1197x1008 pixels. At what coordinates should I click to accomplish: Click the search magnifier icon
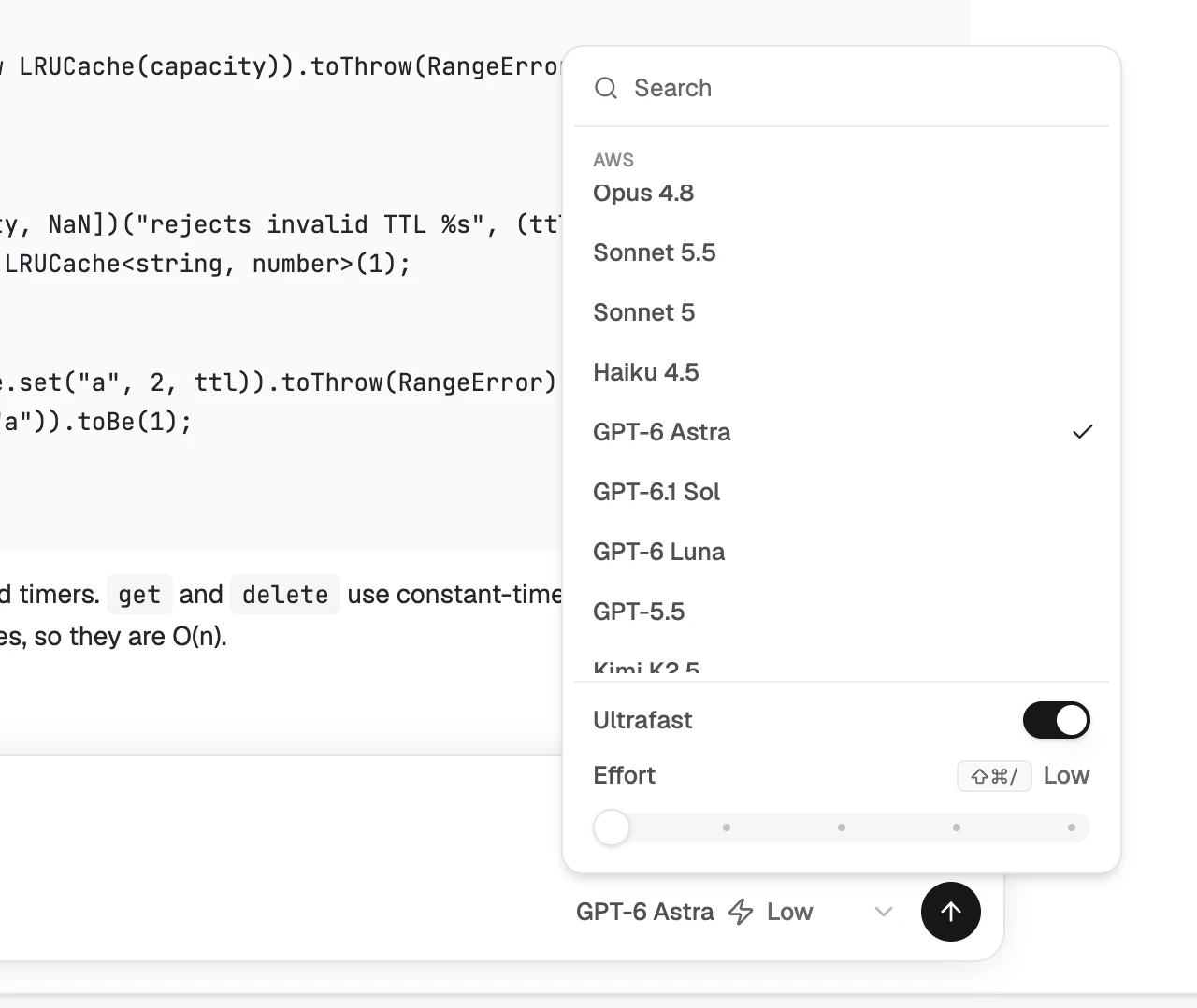tap(606, 88)
